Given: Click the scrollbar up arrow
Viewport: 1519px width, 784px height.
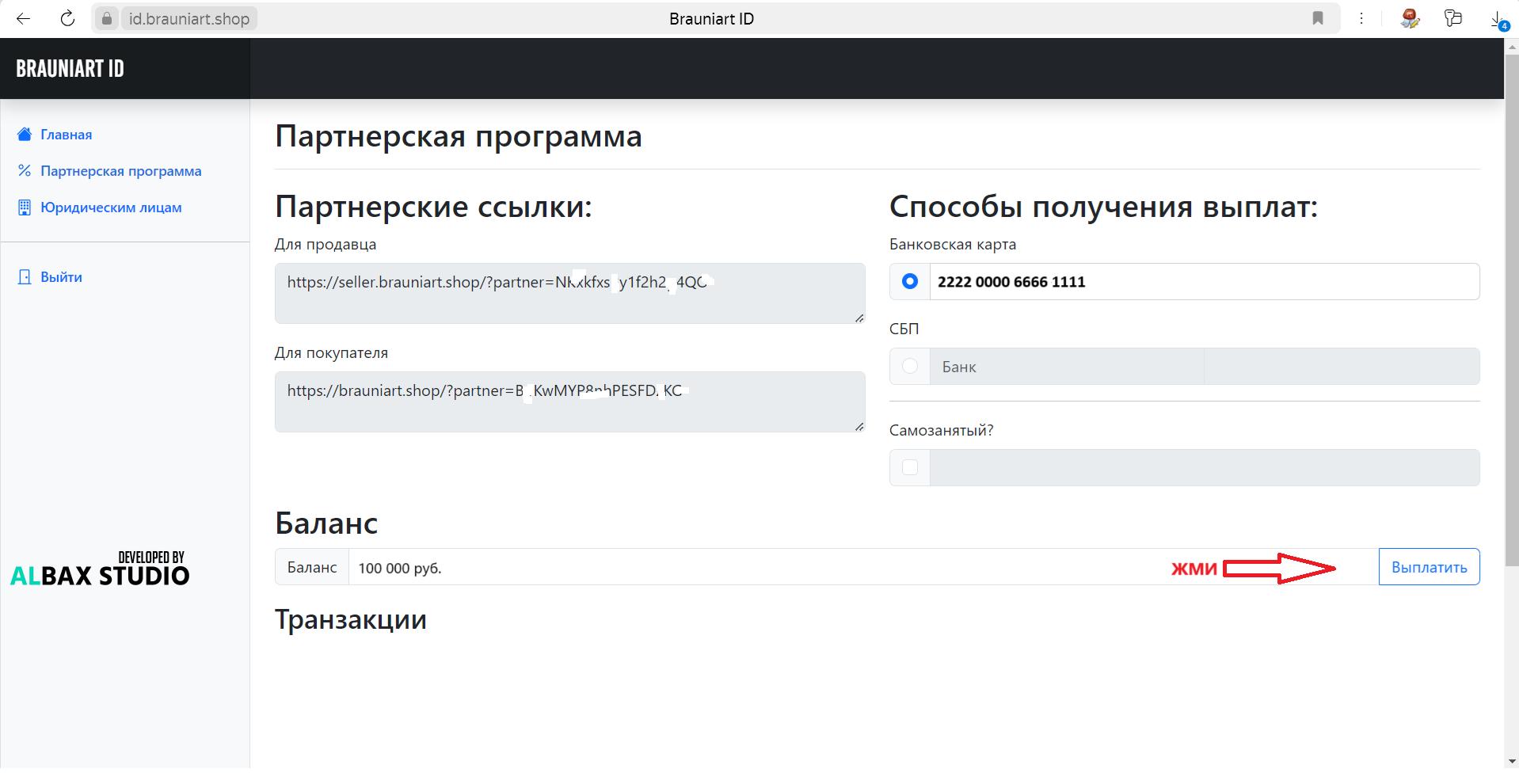Looking at the screenshot, I should point(1511,45).
